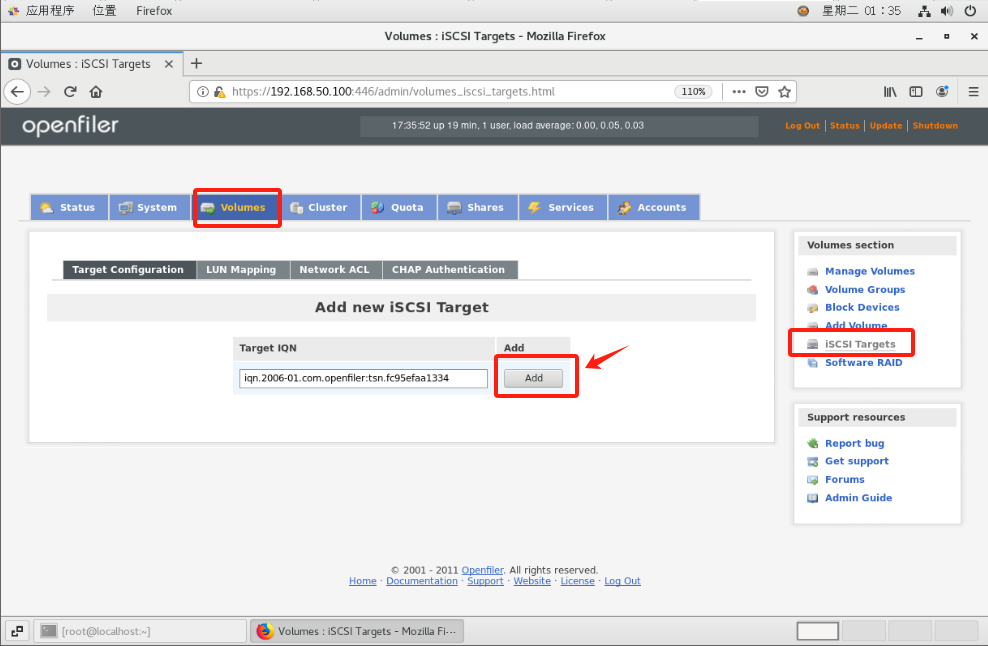Open Software RAID link
This screenshot has width=988, height=646.
864,363
